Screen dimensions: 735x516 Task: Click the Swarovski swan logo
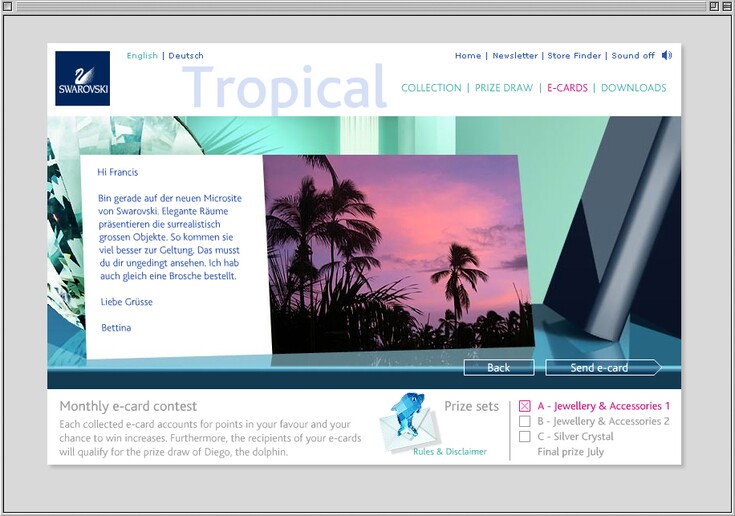click(82, 78)
